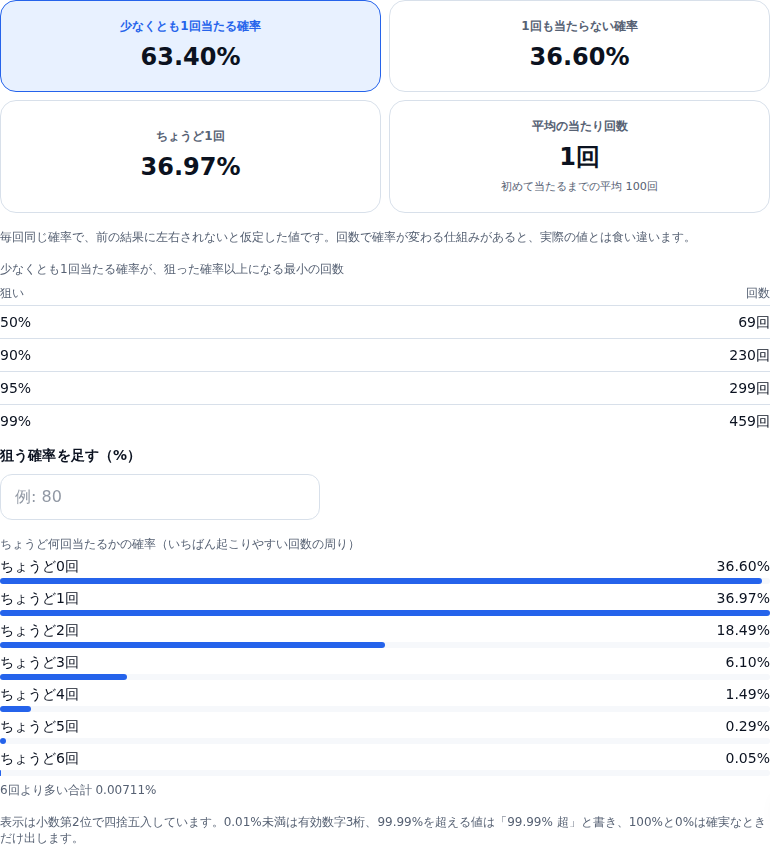Select the 少なくとも1回当たる確率 63.40% card

190,46
